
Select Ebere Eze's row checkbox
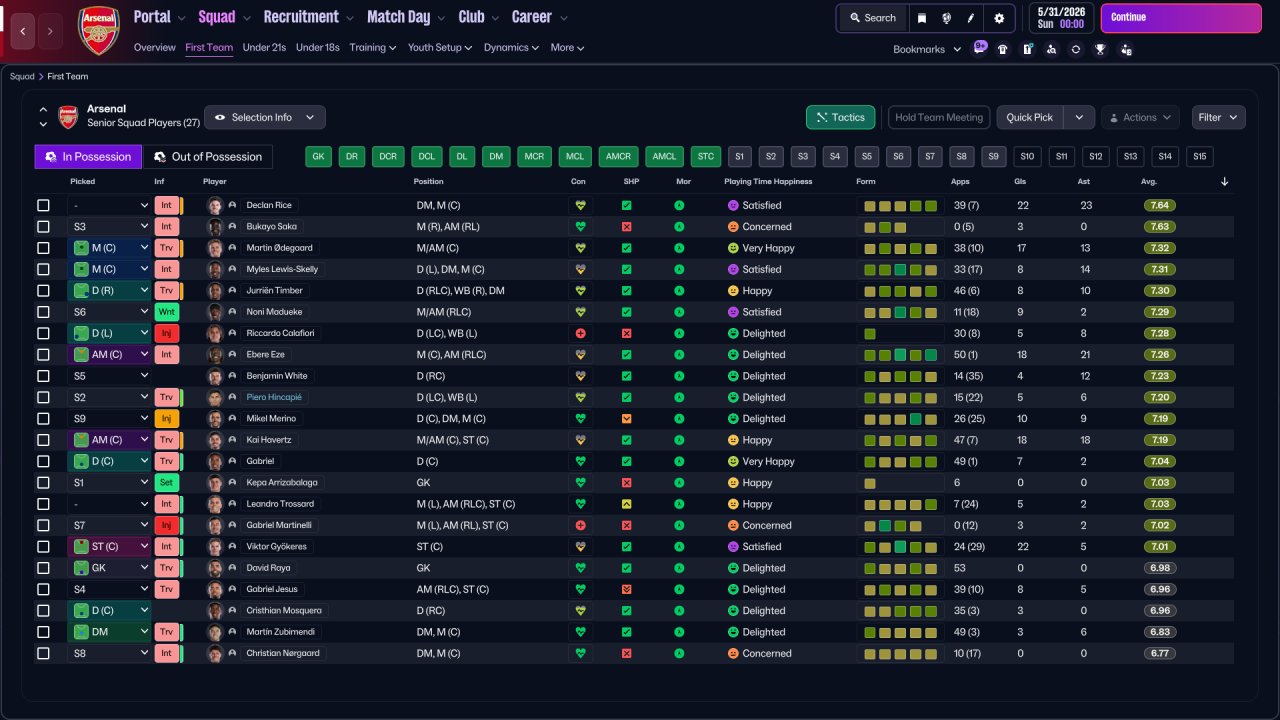[43, 355]
